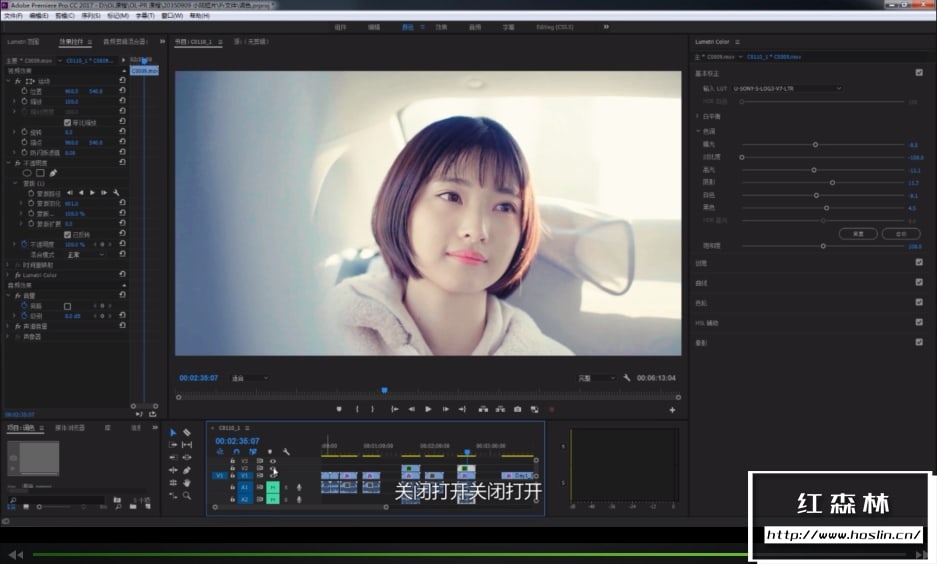Uncheck the uniform scale checkbox

pyautogui.click(x=67, y=122)
